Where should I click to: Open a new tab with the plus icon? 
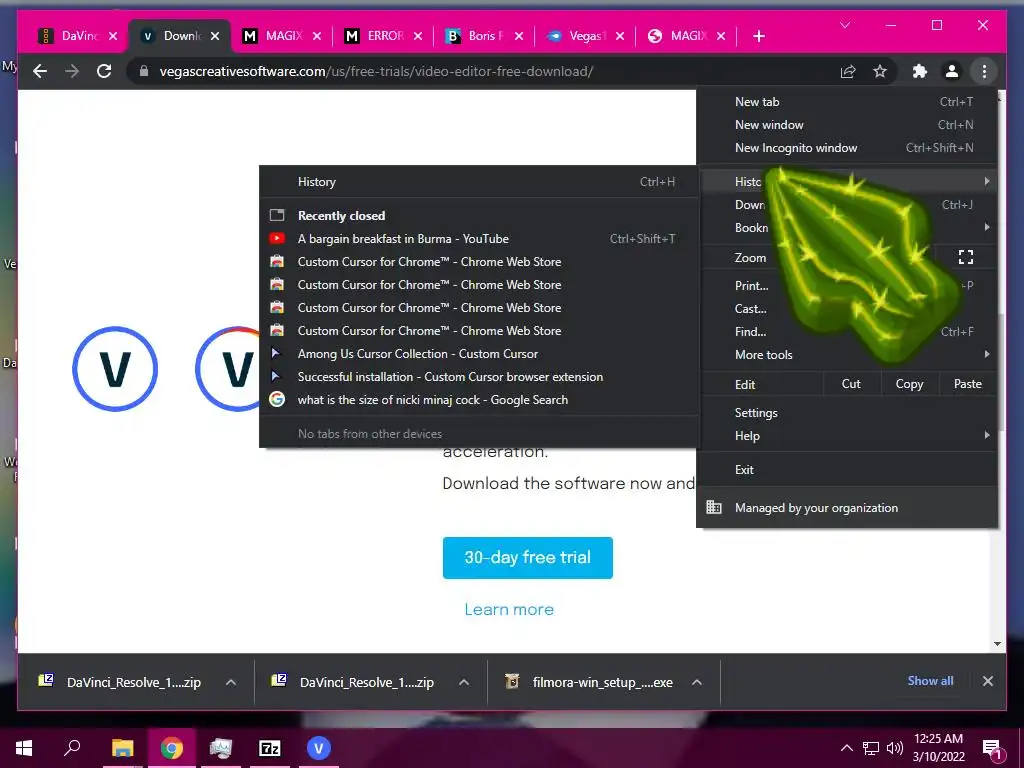click(x=758, y=36)
